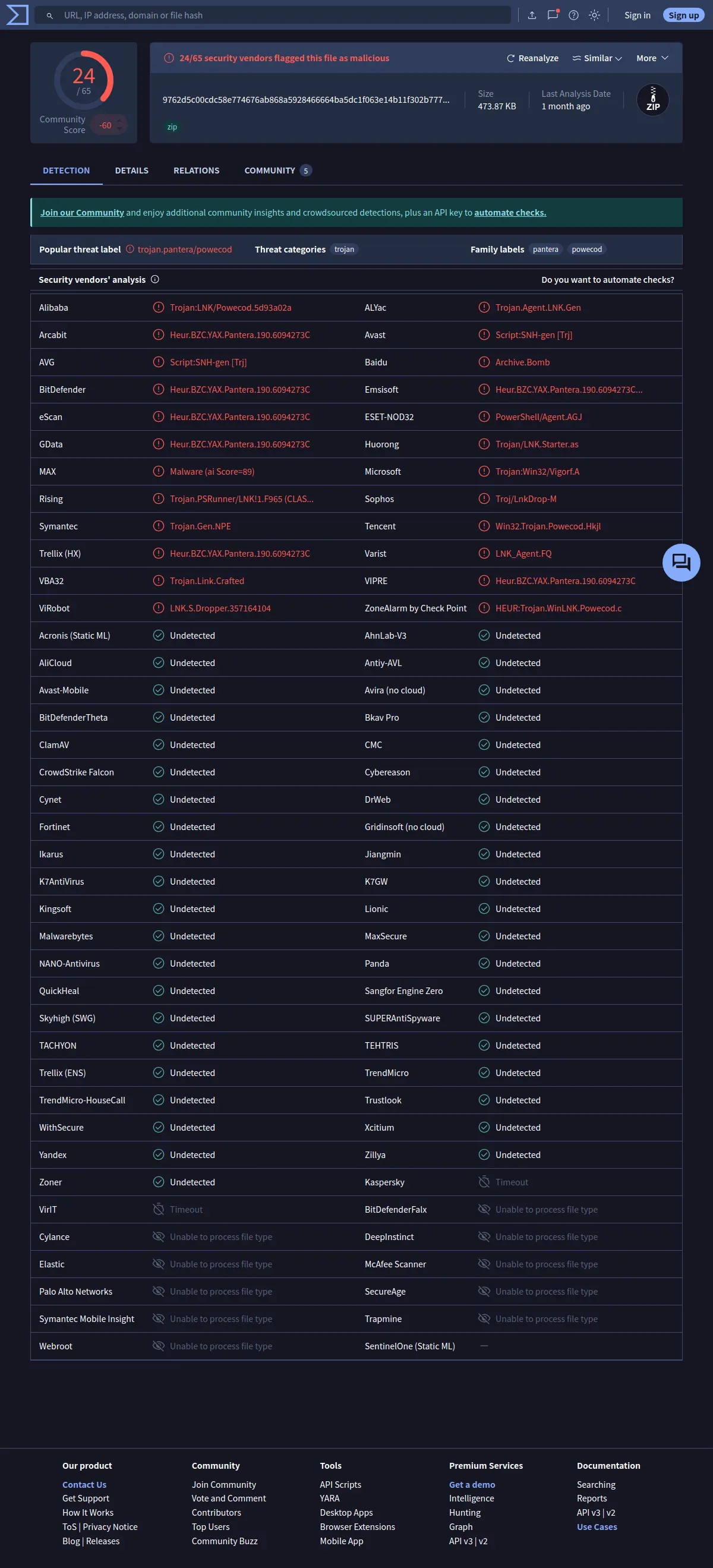The image size is (713, 1568).
Task: Click the undetected check icon for ClamAV
Action: [158, 744]
